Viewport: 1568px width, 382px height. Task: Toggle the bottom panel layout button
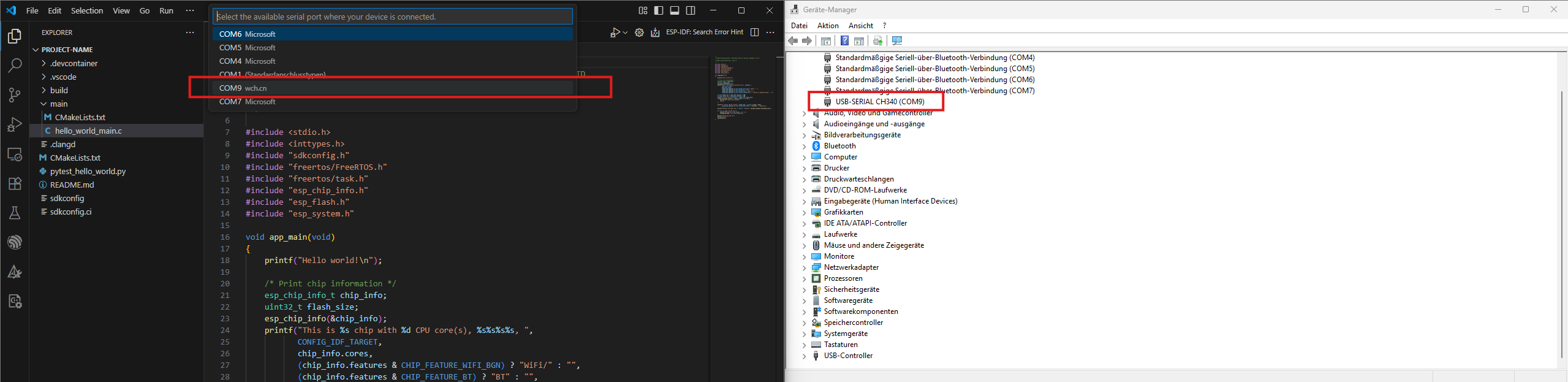point(675,10)
